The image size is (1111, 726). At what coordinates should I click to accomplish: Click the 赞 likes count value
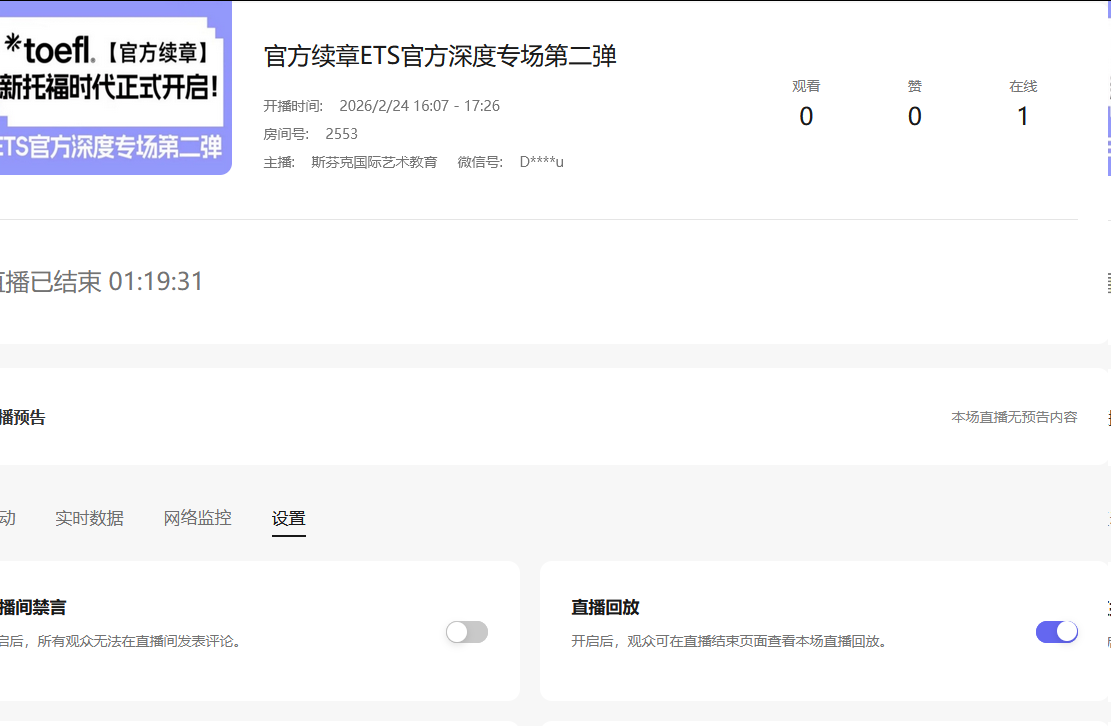click(x=915, y=116)
